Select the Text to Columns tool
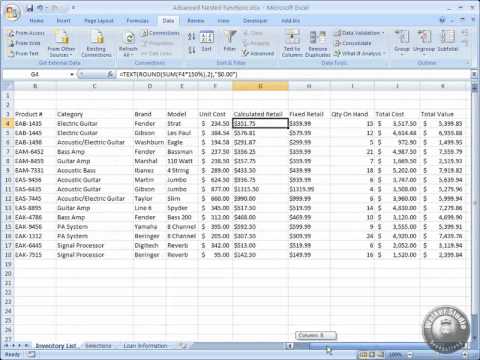 click(292, 43)
